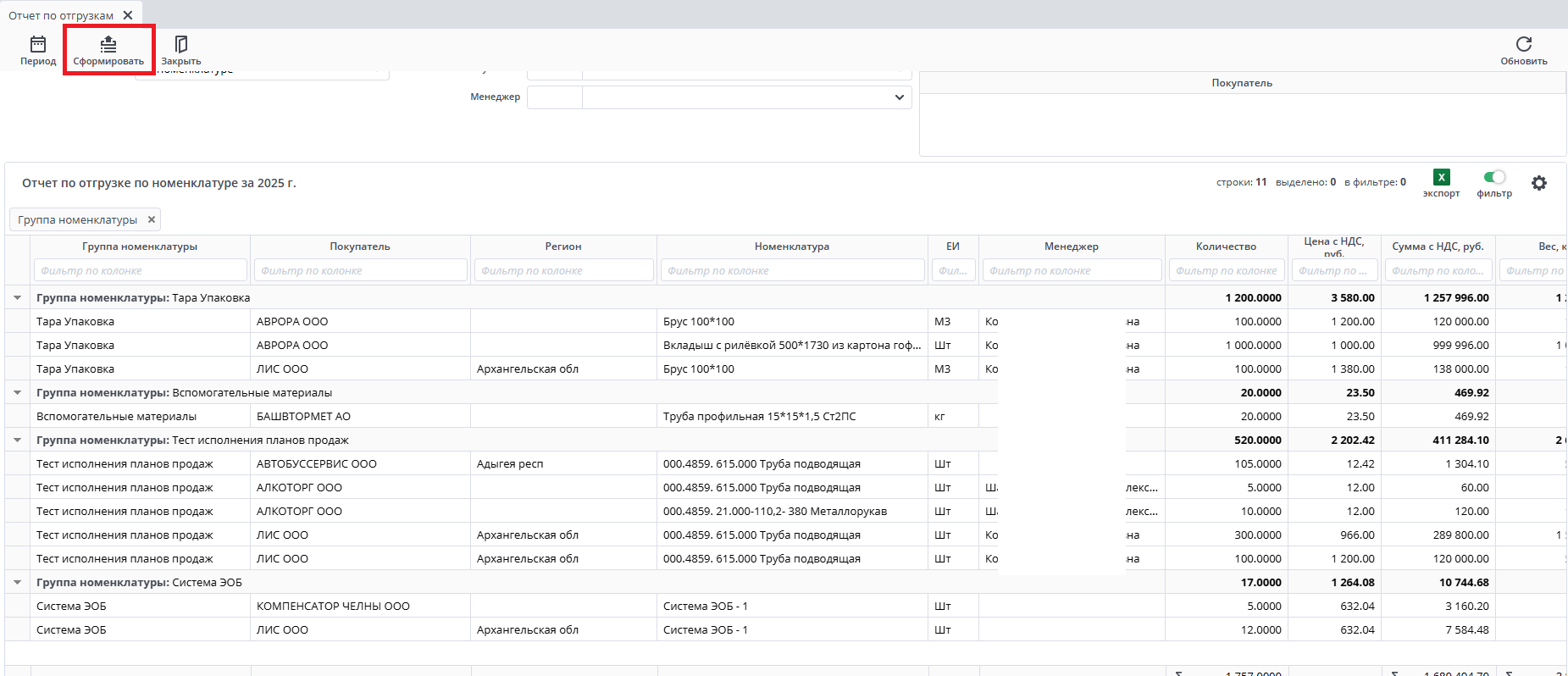Sort by the Количество column header

click(x=1226, y=247)
